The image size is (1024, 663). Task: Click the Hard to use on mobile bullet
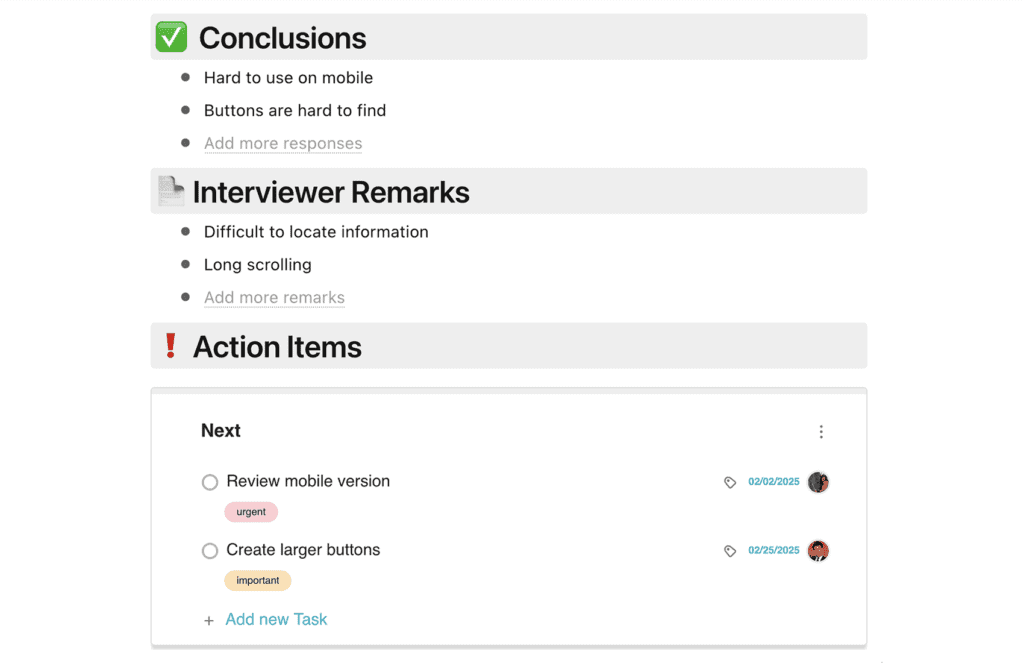click(288, 78)
